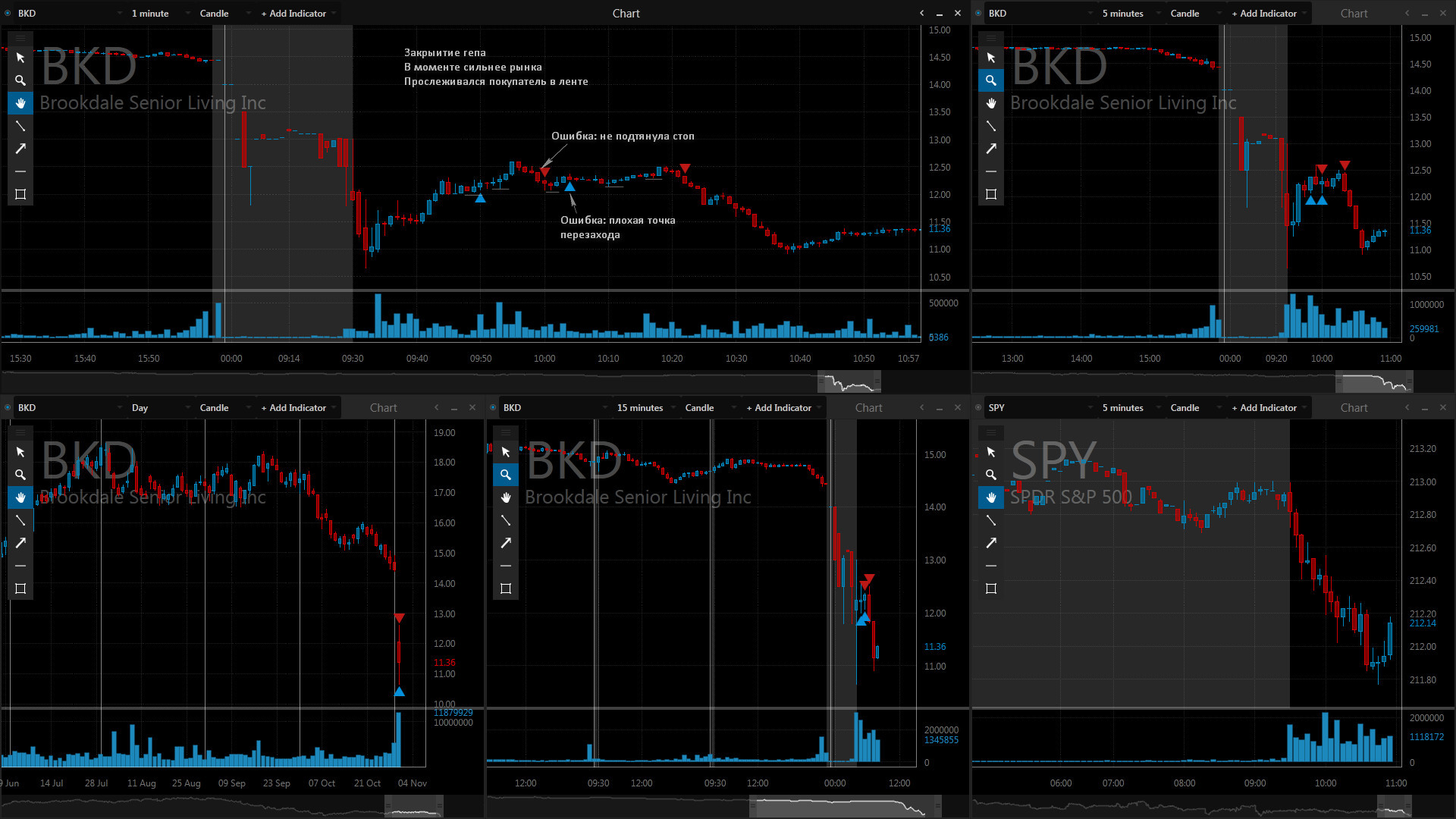Click Add Indicator in the 15-minute BKD chart
This screenshot has height=819, width=1456.
(780, 408)
